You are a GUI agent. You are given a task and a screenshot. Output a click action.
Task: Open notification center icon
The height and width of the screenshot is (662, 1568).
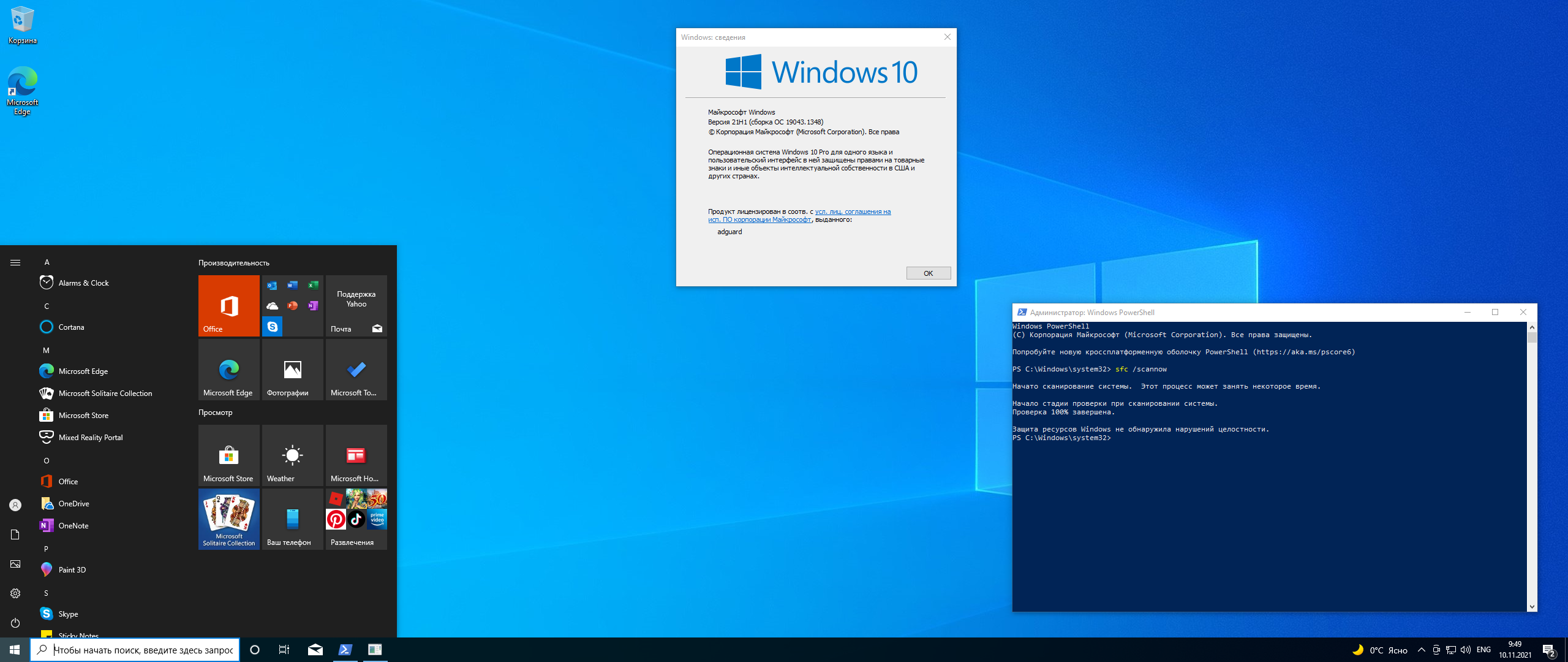tap(1549, 650)
